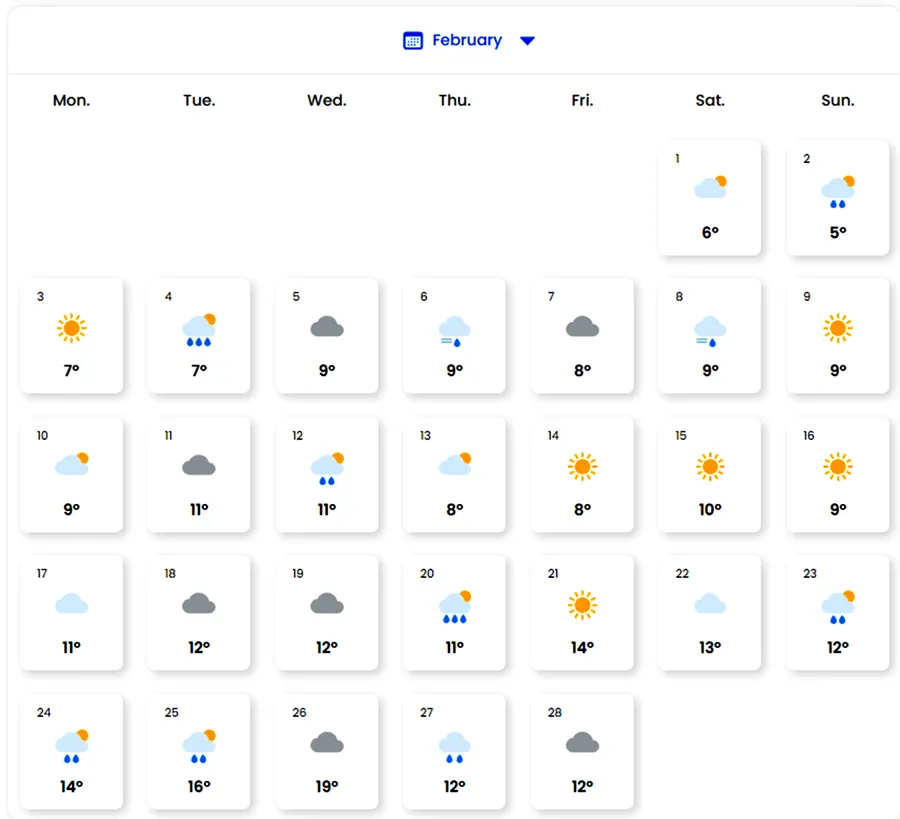The width and height of the screenshot is (900, 819).
Task: Click the Mon. column header
Action: [71, 100]
